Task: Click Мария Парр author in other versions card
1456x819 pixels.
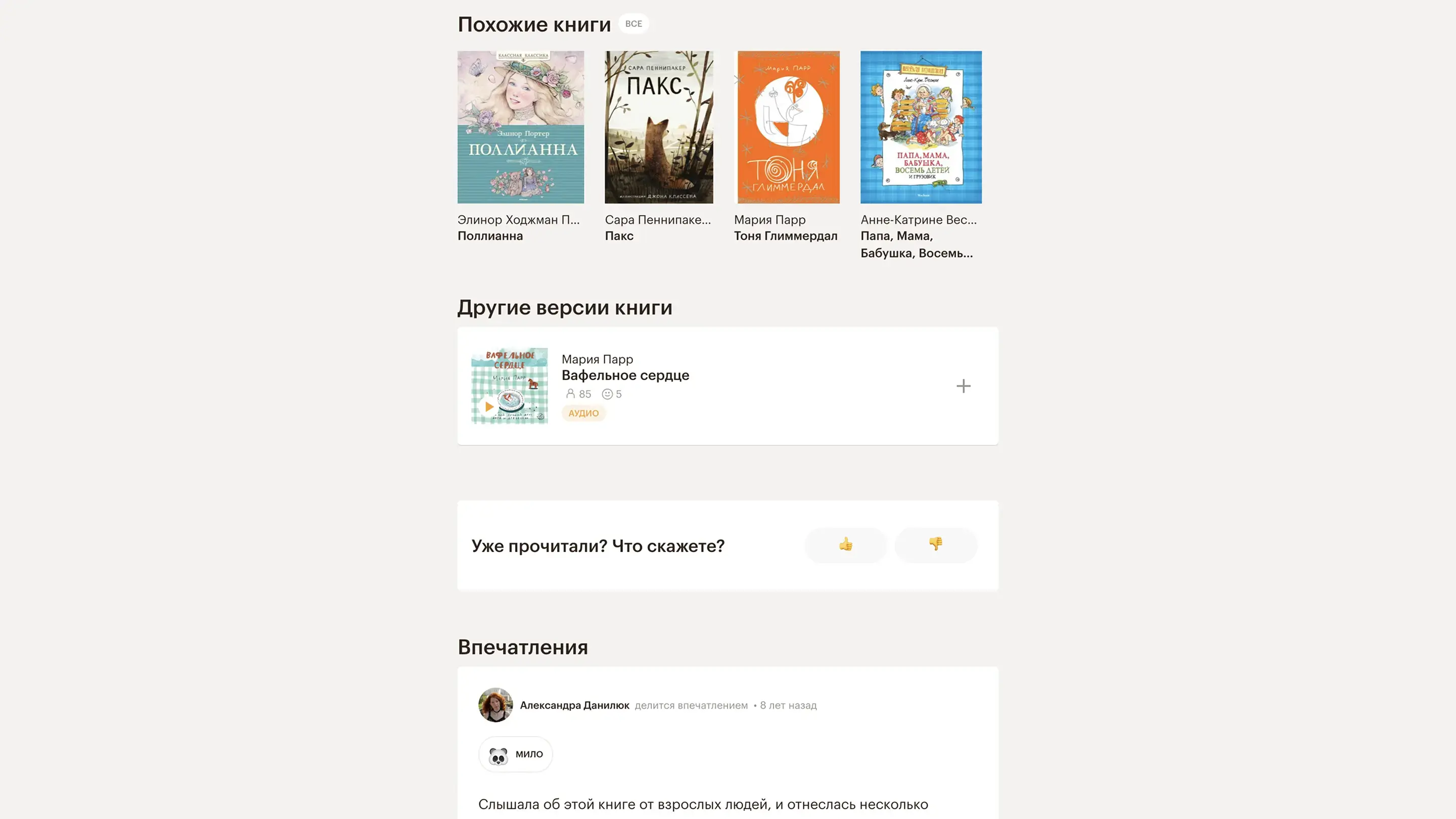Action: point(598,359)
